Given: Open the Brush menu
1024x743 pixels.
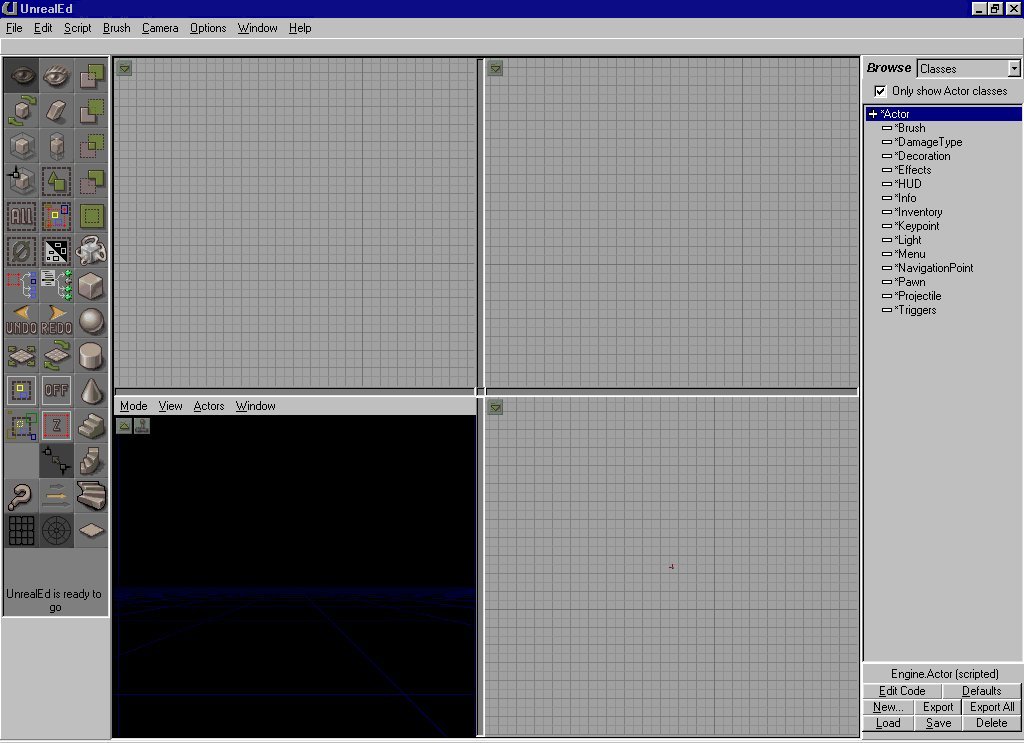Looking at the screenshot, I should click(x=117, y=28).
